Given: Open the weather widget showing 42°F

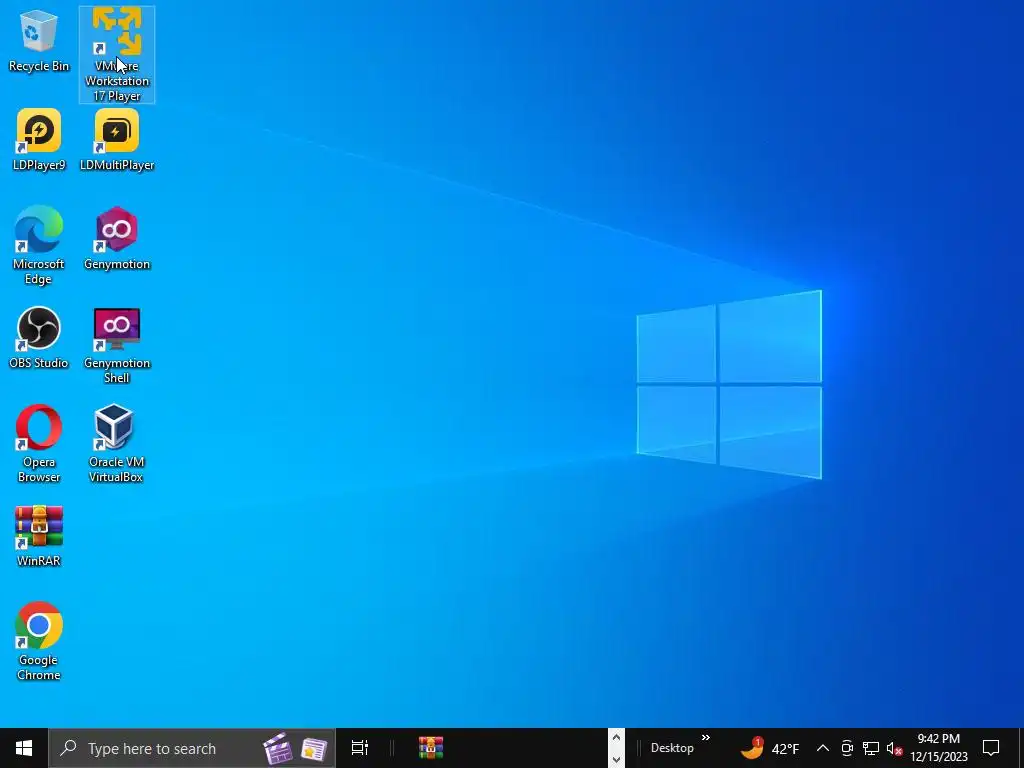Looking at the screenshot, I should (770, 748).
